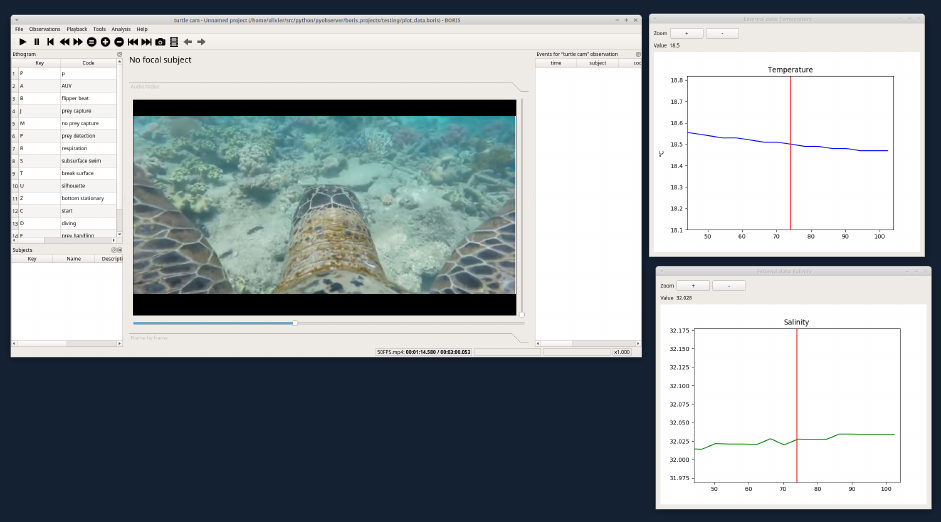Take a snapshot with the camera icon
The width and height of the screenshot is (941, 522).
click(160, 42)
